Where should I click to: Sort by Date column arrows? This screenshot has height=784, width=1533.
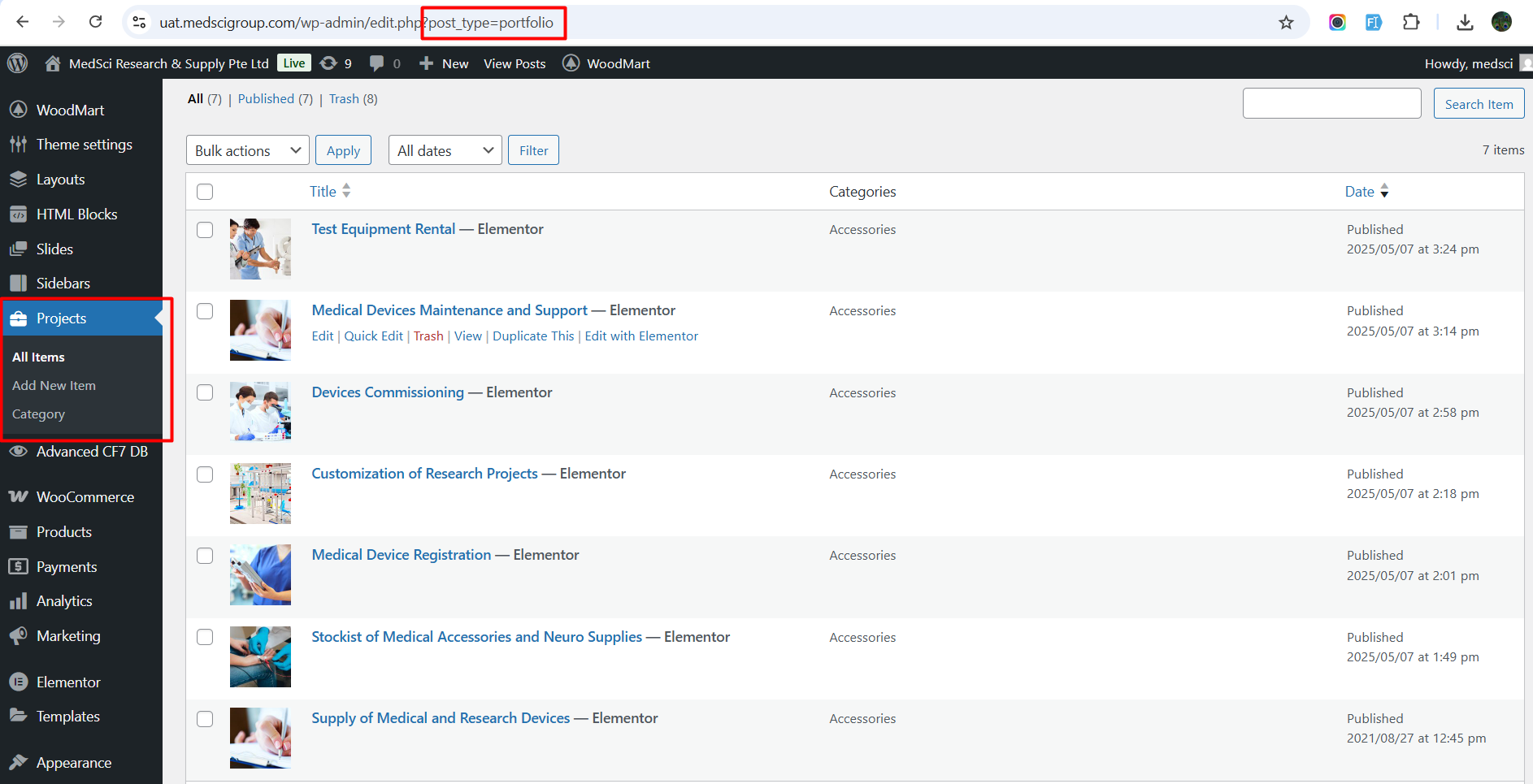point(1384,192)
